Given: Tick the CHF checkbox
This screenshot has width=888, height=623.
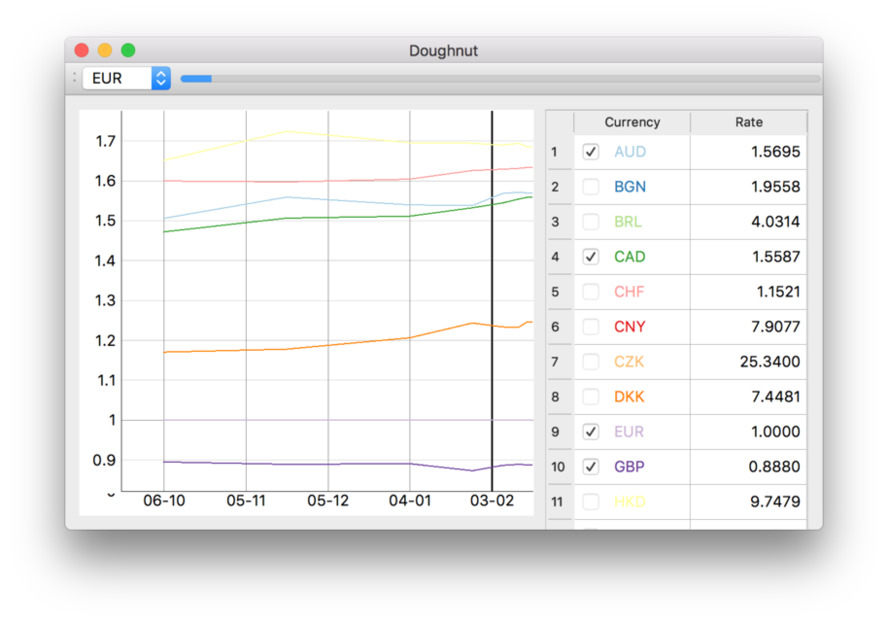Looking at the screenshot, I should pos(591,292).
